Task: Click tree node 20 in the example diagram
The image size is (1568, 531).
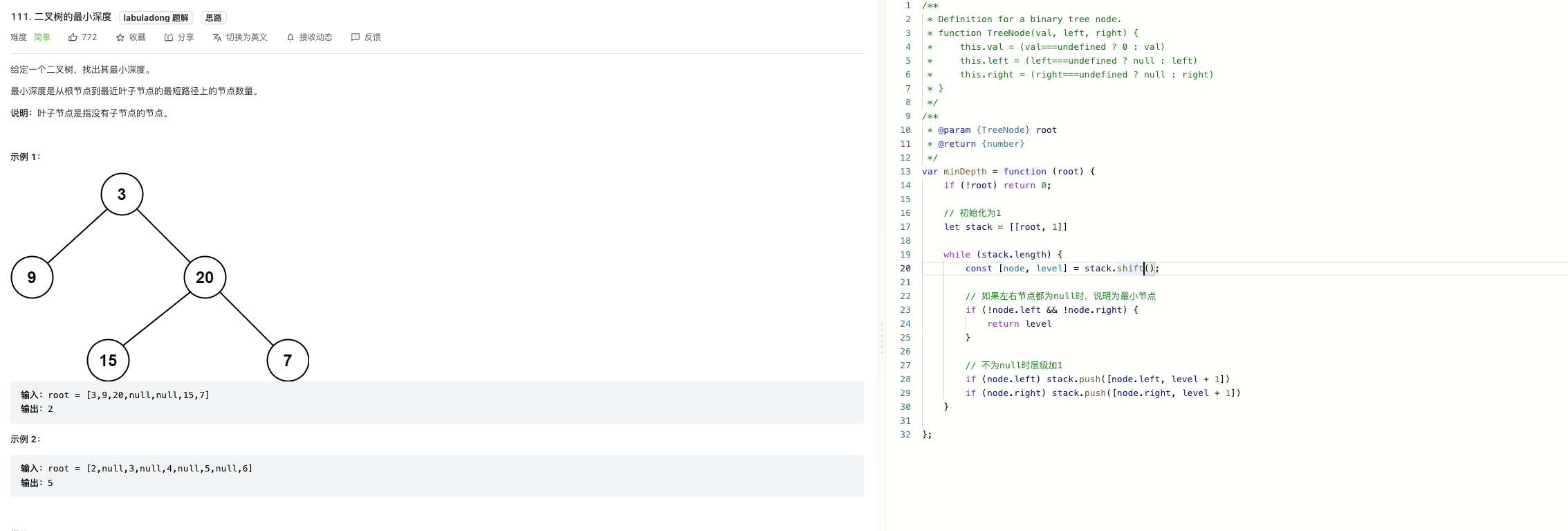Action: click(205, 277)
